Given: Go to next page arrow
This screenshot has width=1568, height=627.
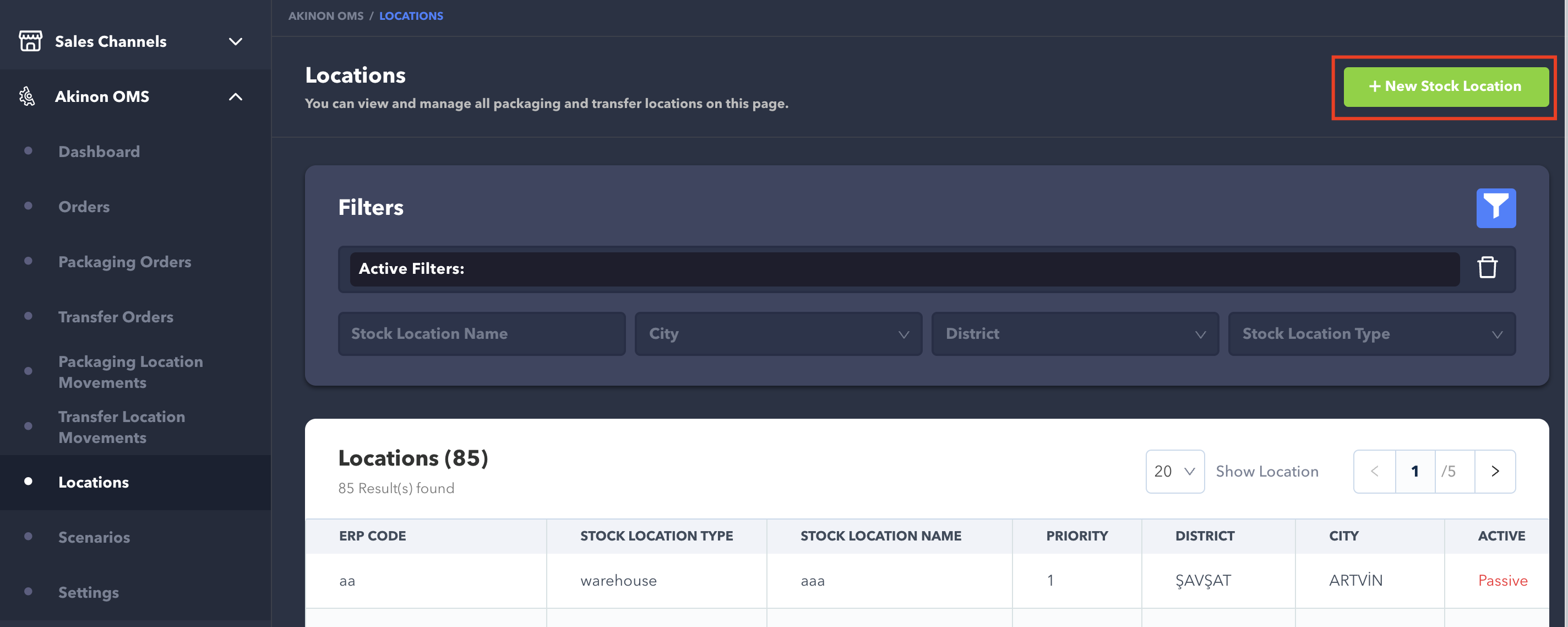Looking at the screenshot, I should click(1494, 471).
